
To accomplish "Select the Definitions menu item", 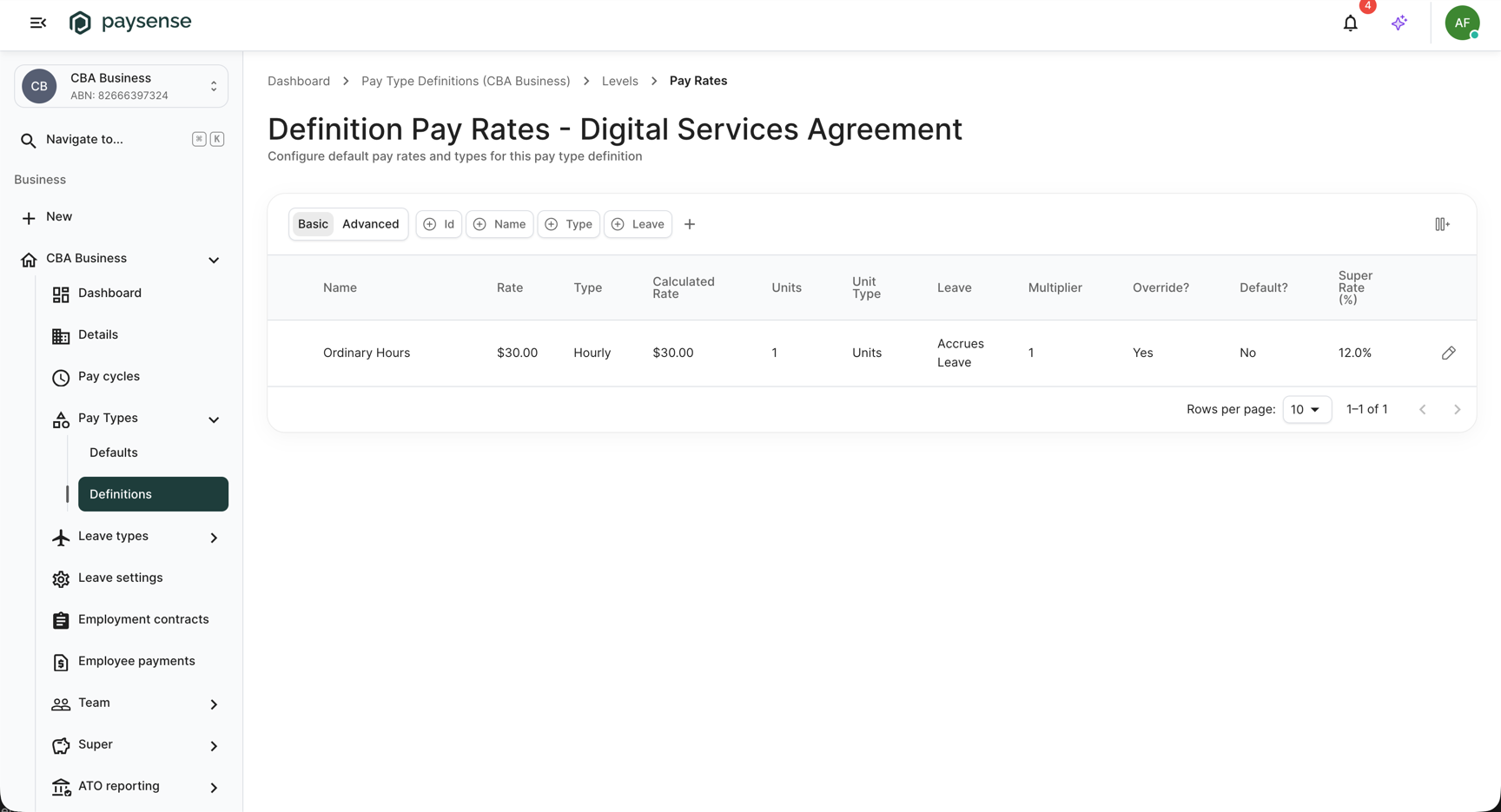I will click(x=153, y=494).
